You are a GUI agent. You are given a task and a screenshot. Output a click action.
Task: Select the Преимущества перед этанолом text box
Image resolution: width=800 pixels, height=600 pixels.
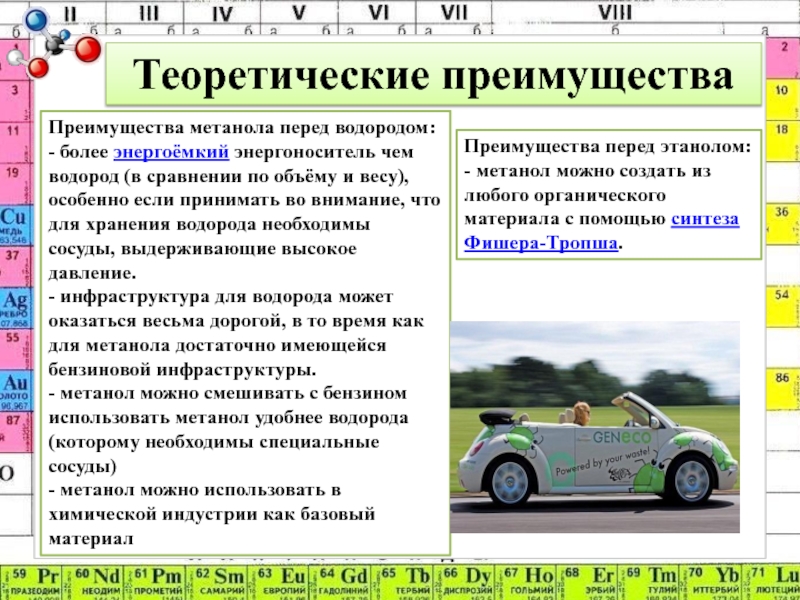pos(609,193)
